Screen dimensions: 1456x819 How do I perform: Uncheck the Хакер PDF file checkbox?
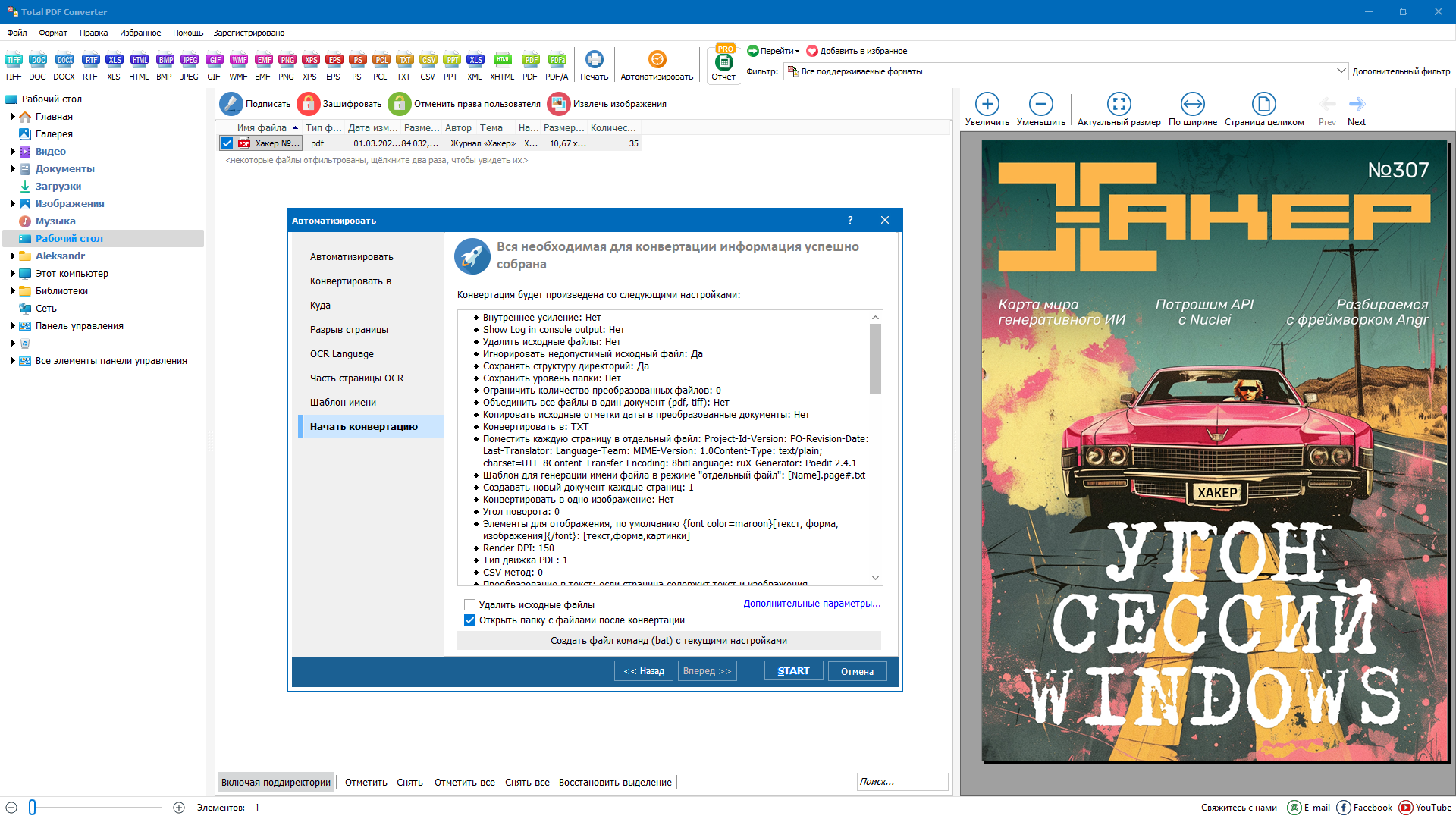227,143
